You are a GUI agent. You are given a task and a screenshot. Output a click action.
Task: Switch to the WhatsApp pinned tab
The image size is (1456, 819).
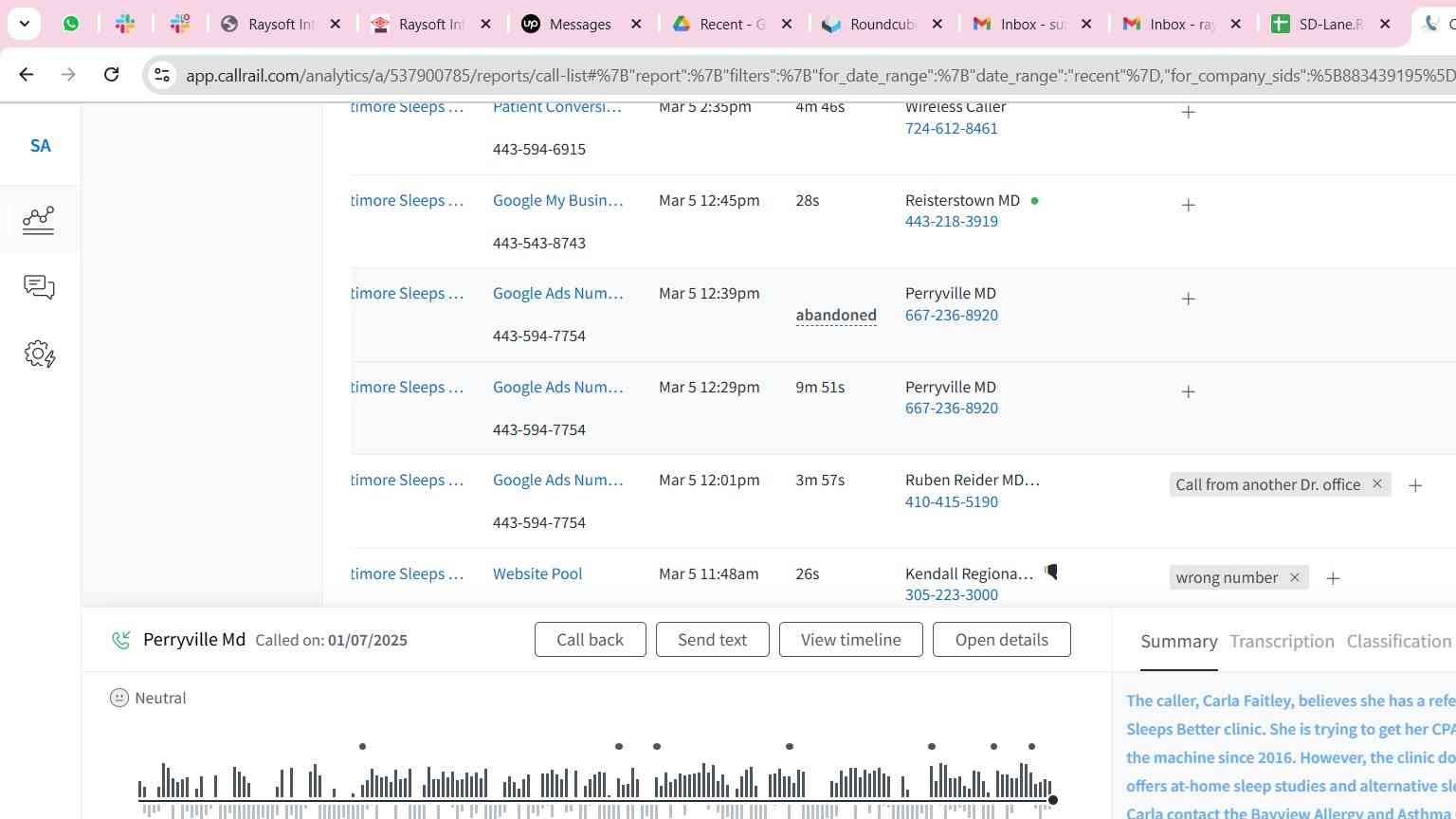[71, 24]
